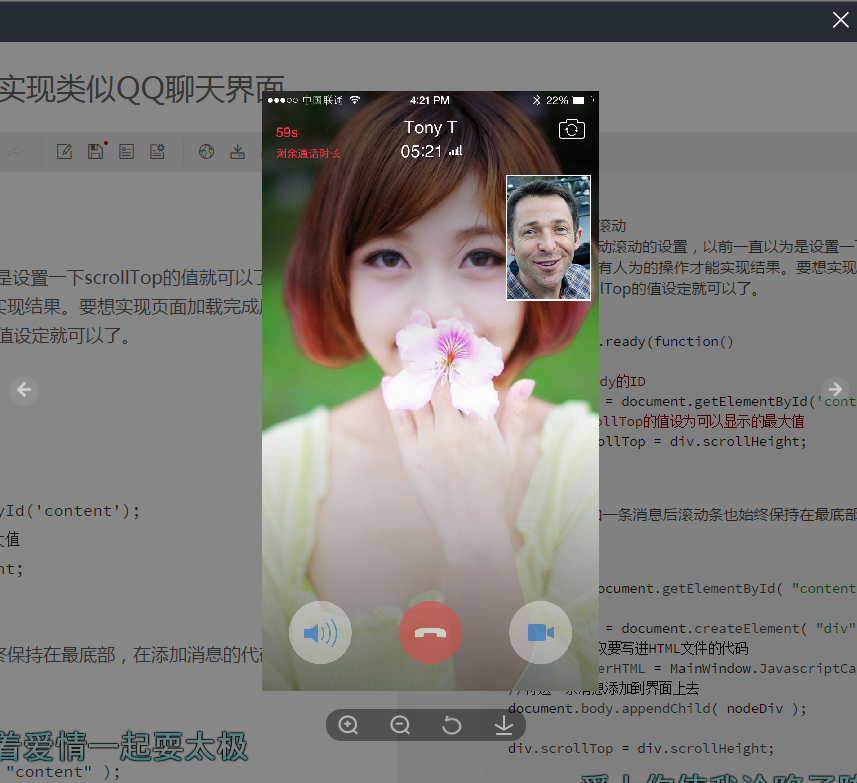Switch cameras with the flip camera icon

[572, 129]
